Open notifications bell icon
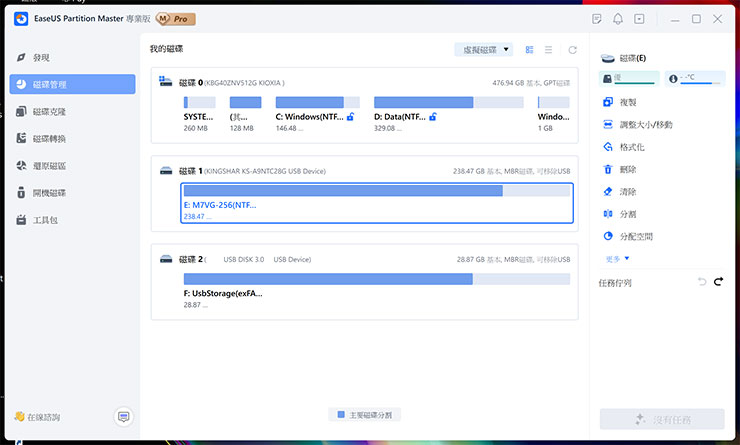740x445 pixels. 618,19
